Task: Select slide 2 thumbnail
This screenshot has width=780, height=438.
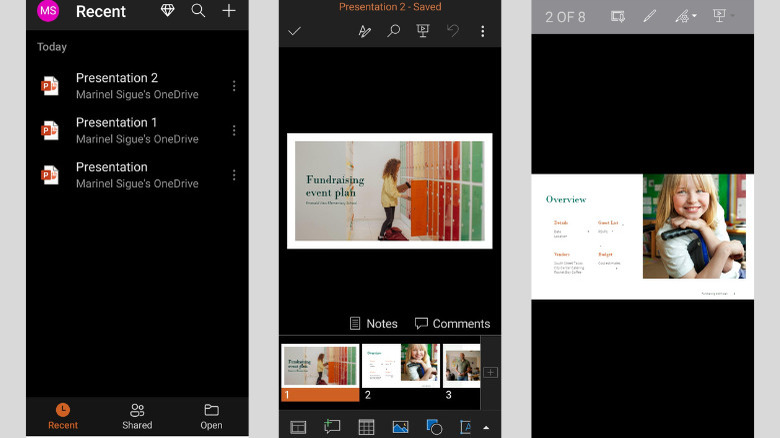Action: (x=400, y=366)
